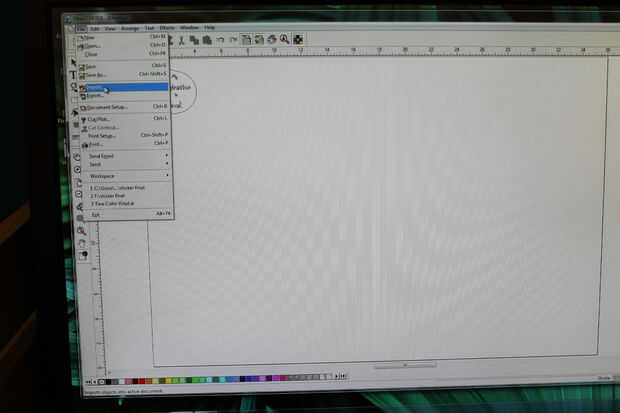
Task: Click the scissors Cut icon in toolbar
Action: 181,40
